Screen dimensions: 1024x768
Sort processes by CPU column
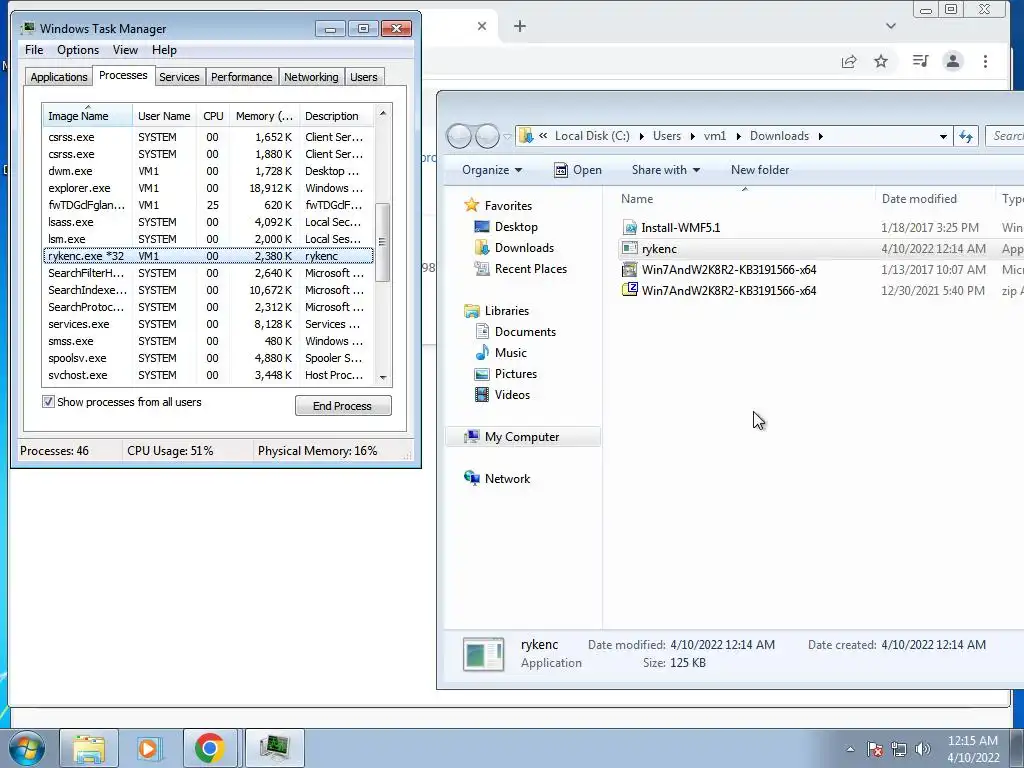pos(213,116)
